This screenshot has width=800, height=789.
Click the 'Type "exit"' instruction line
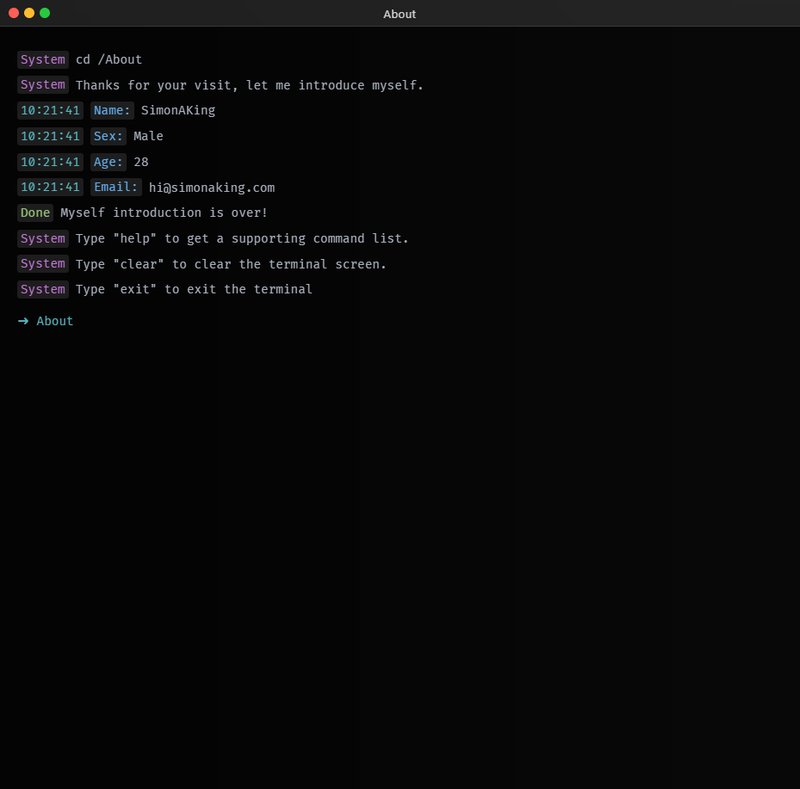[x=194, y=289]
